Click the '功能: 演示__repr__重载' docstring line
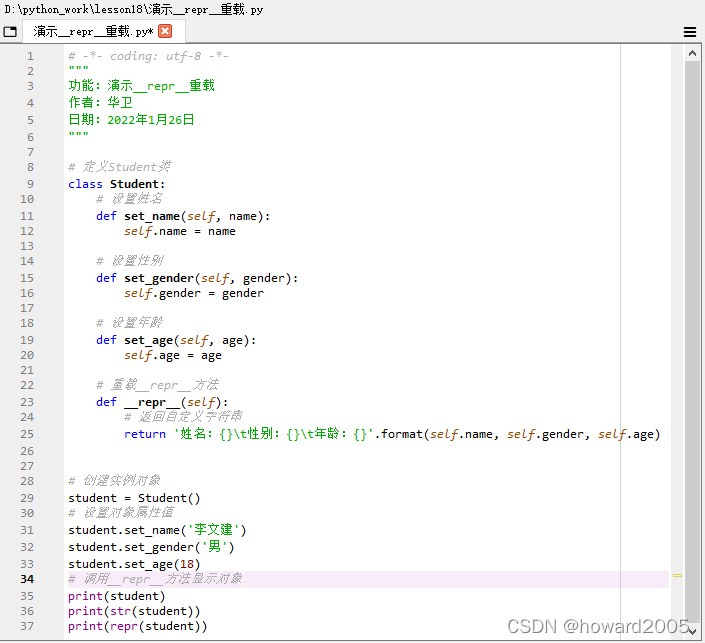The height and width of the screenshot is (643, 705). point(142,85)
